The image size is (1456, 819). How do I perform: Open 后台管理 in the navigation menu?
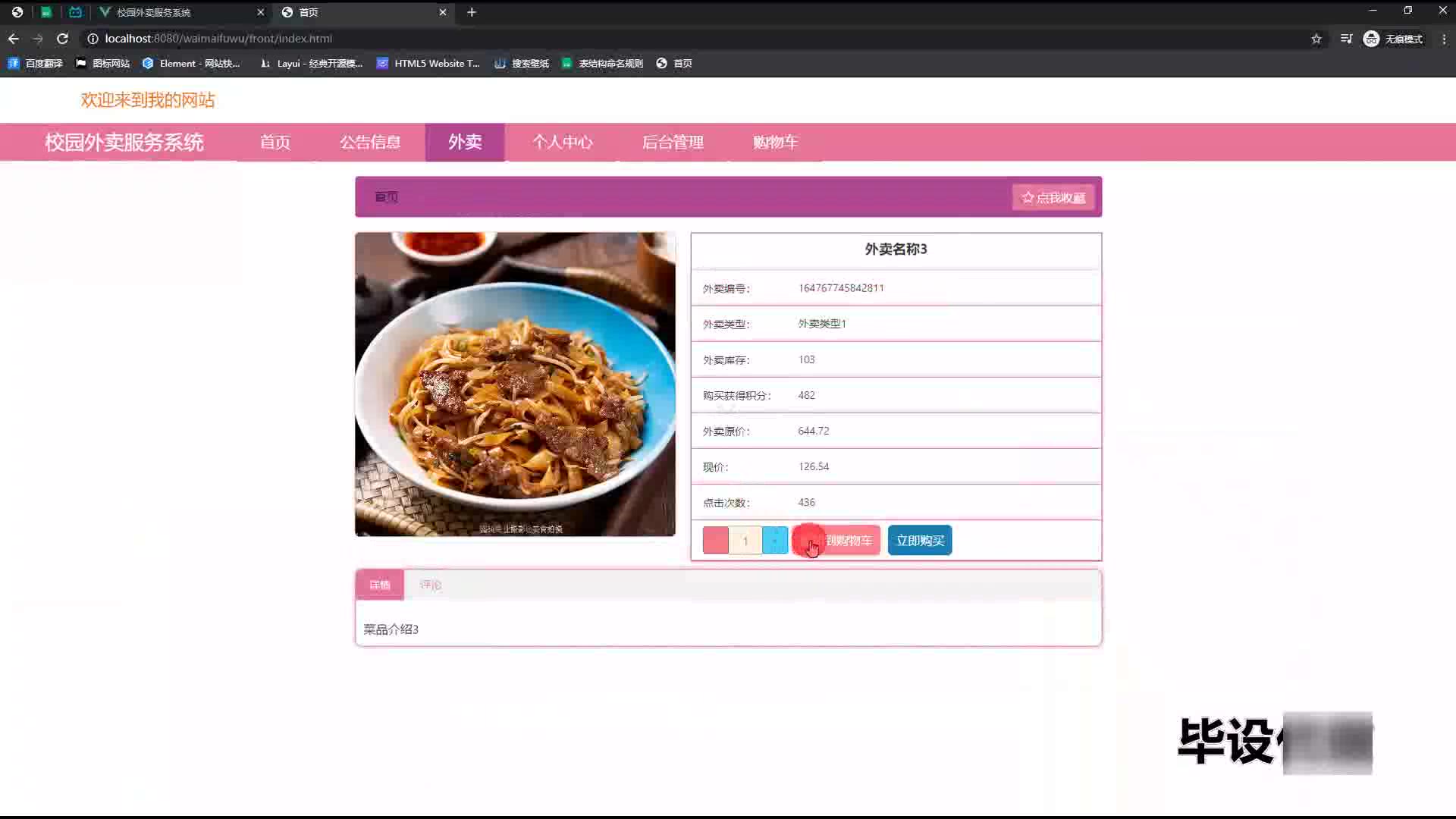(673, 143)
